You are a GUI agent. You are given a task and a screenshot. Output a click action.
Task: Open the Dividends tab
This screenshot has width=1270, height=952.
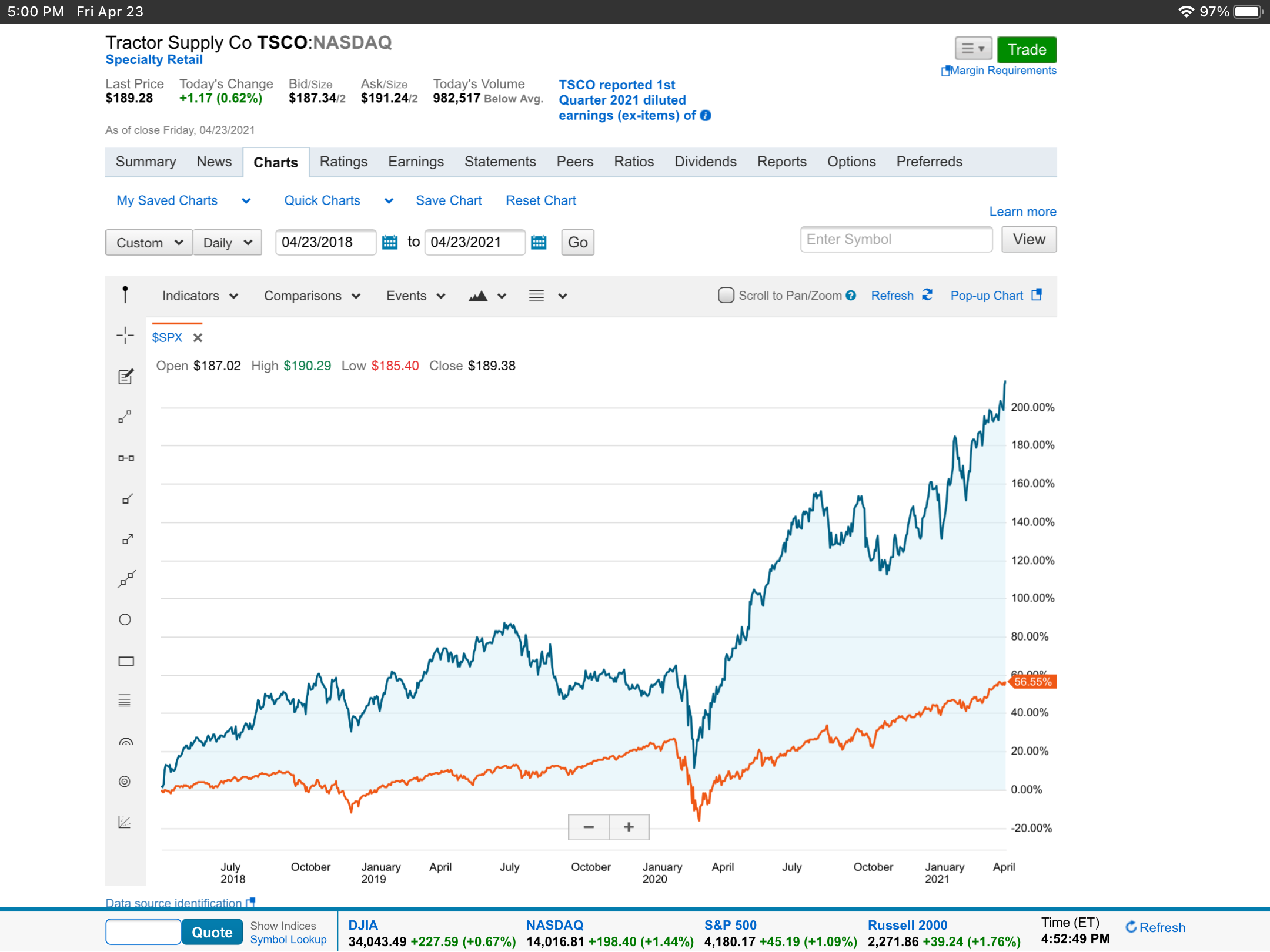click(705, 162)
